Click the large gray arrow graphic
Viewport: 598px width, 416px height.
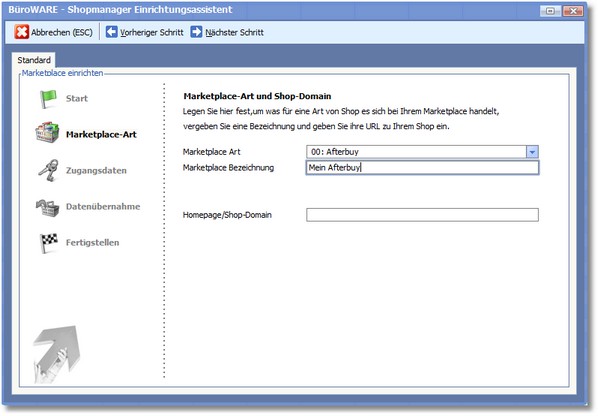click(57, 354)
